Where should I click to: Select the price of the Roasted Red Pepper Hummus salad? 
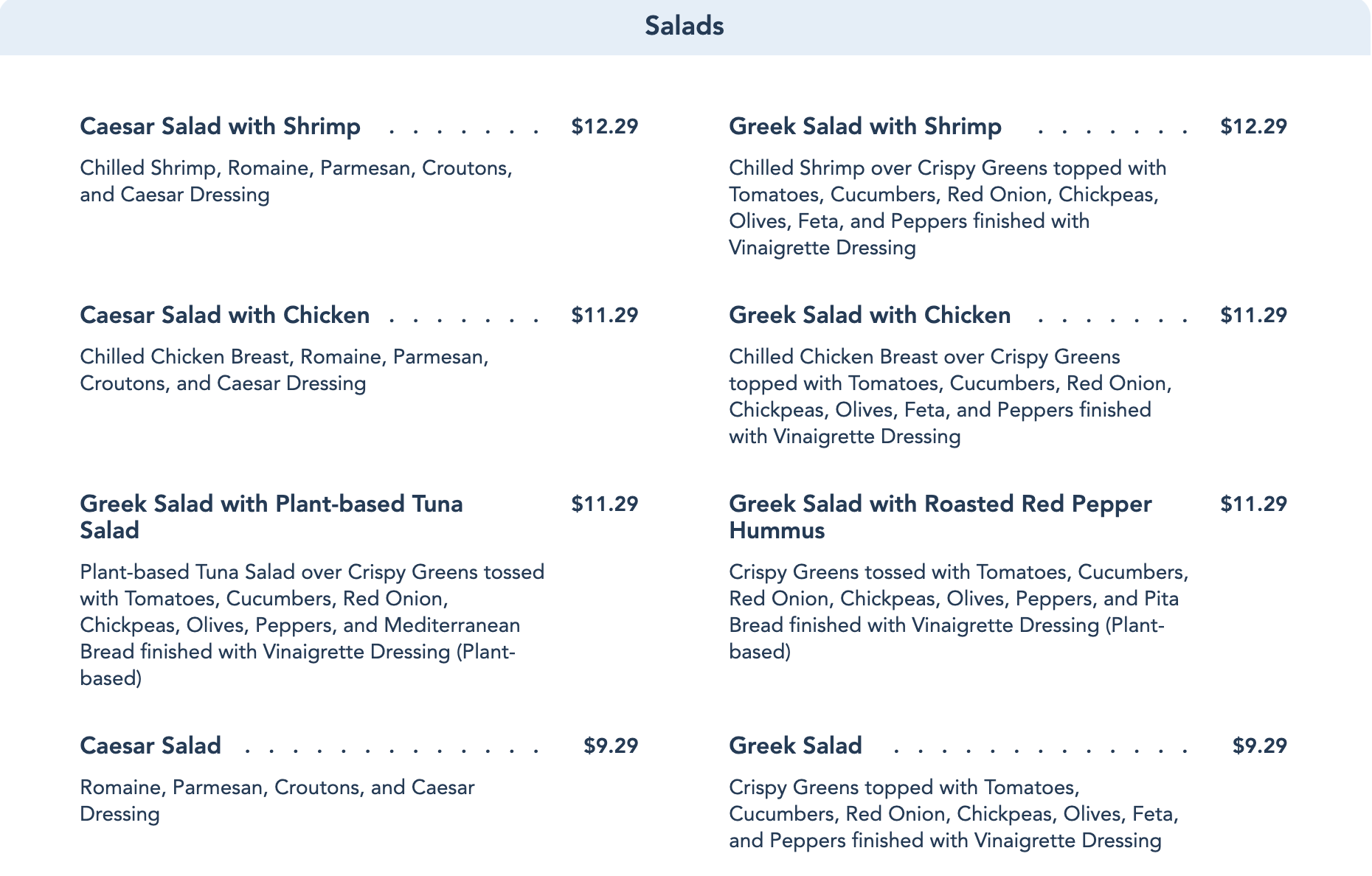click(1253, 504)
